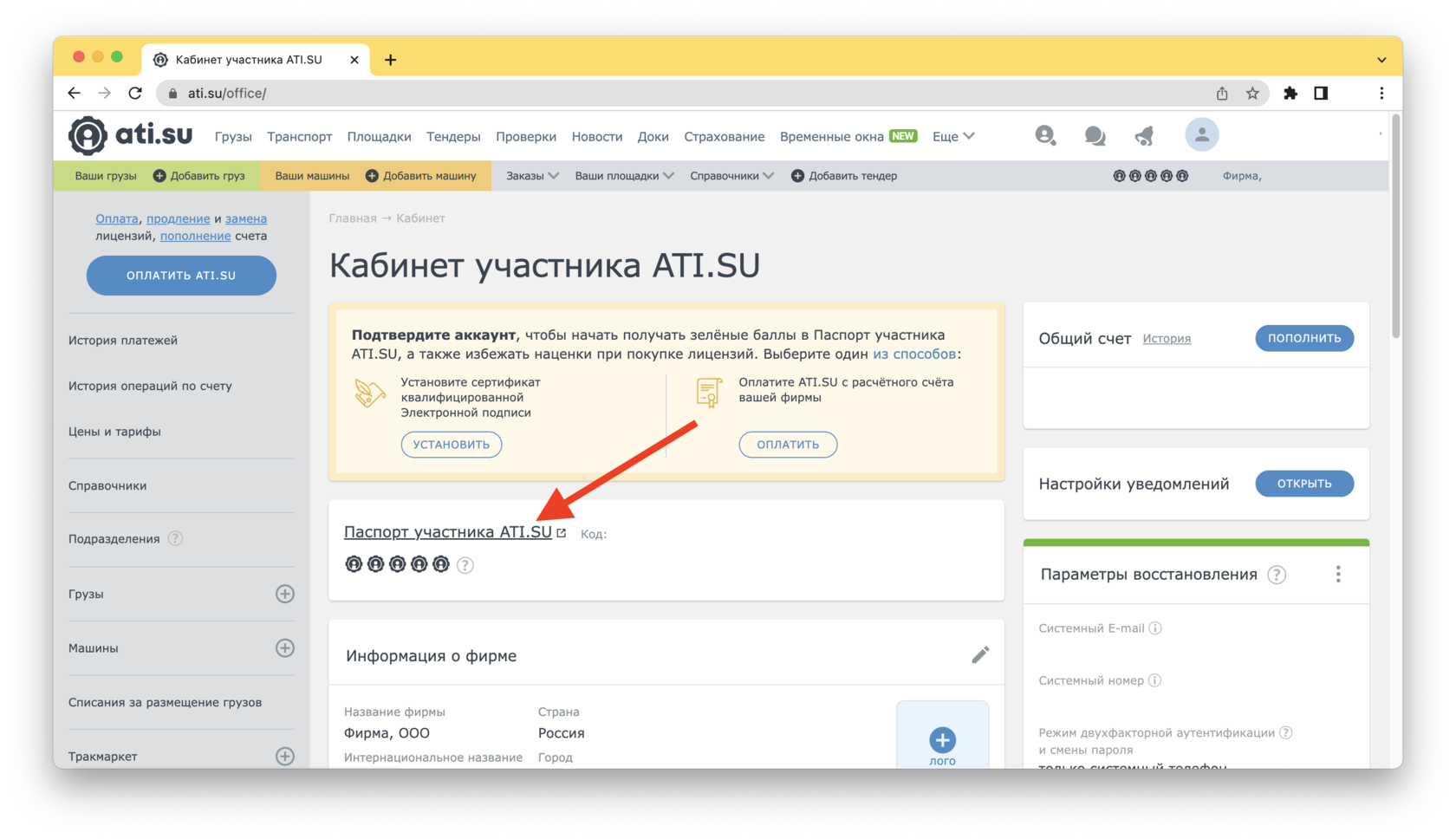
Task: Open the Справочники dropdown in toolbar
Action: [x=731, y=176]
